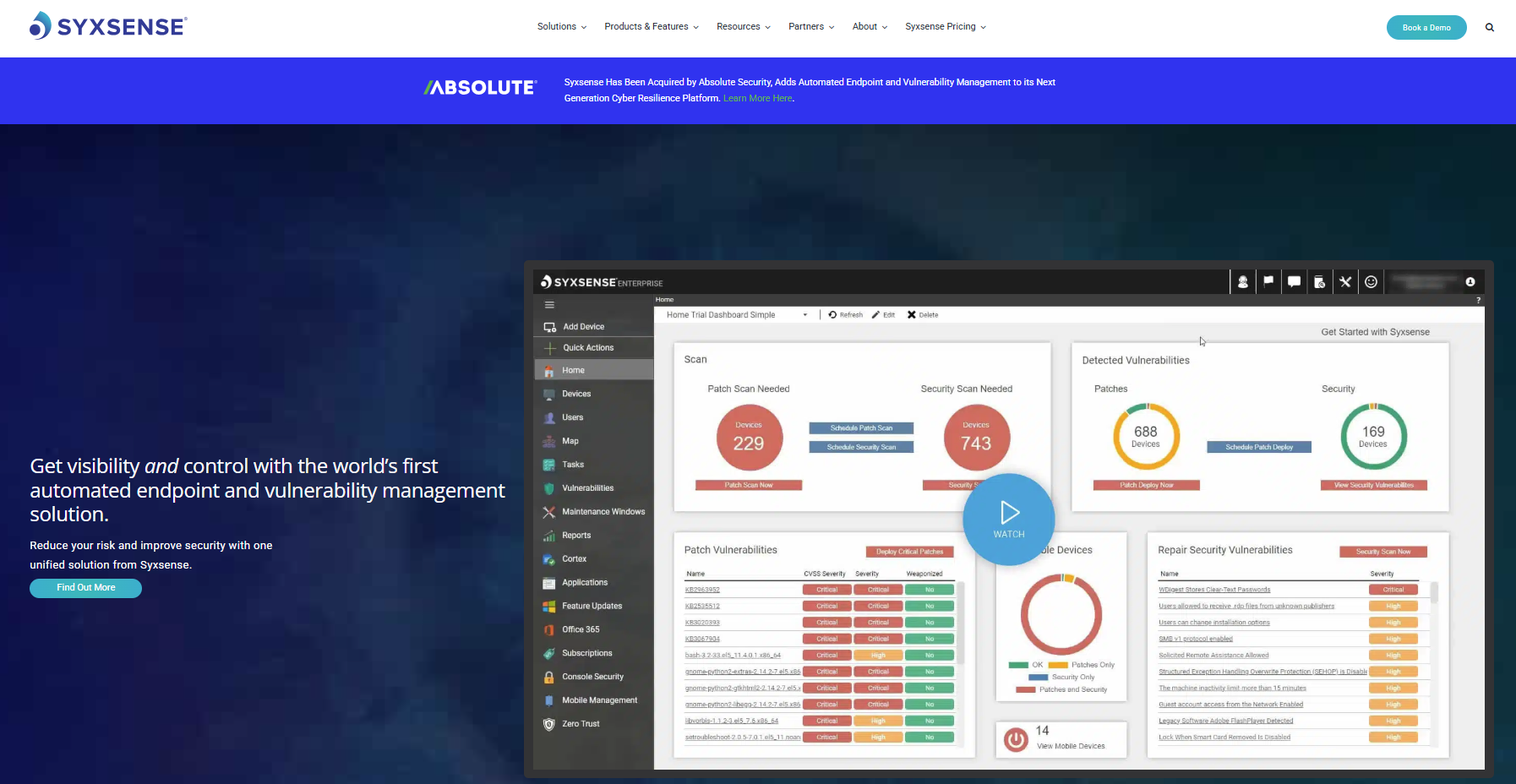Click the Refresh button in dashboard toolbar
The height and width of the screenshot is (784, 1516).
point(846,315)
